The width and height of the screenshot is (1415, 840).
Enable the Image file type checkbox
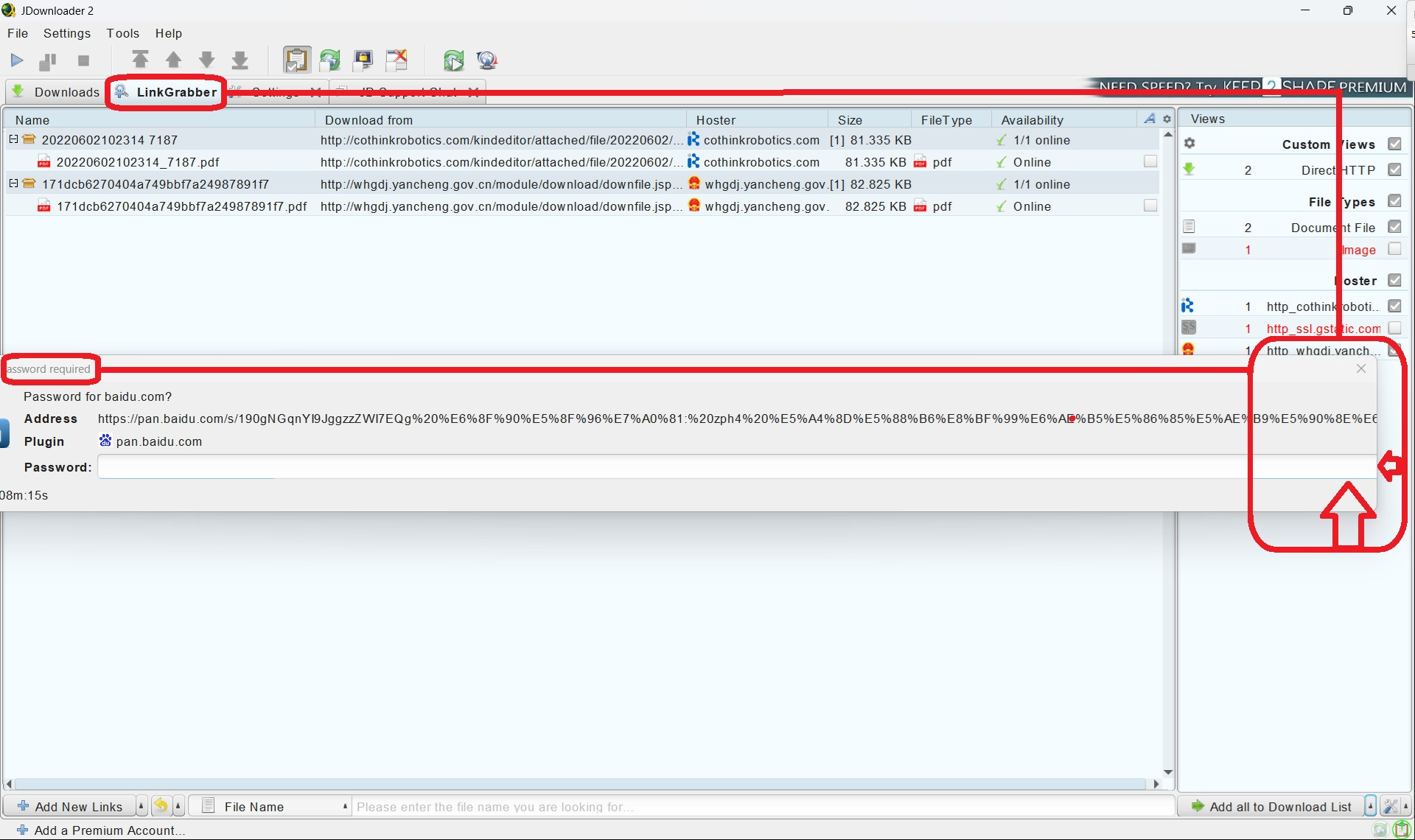pyautogui.click(x=1394, y=249)
